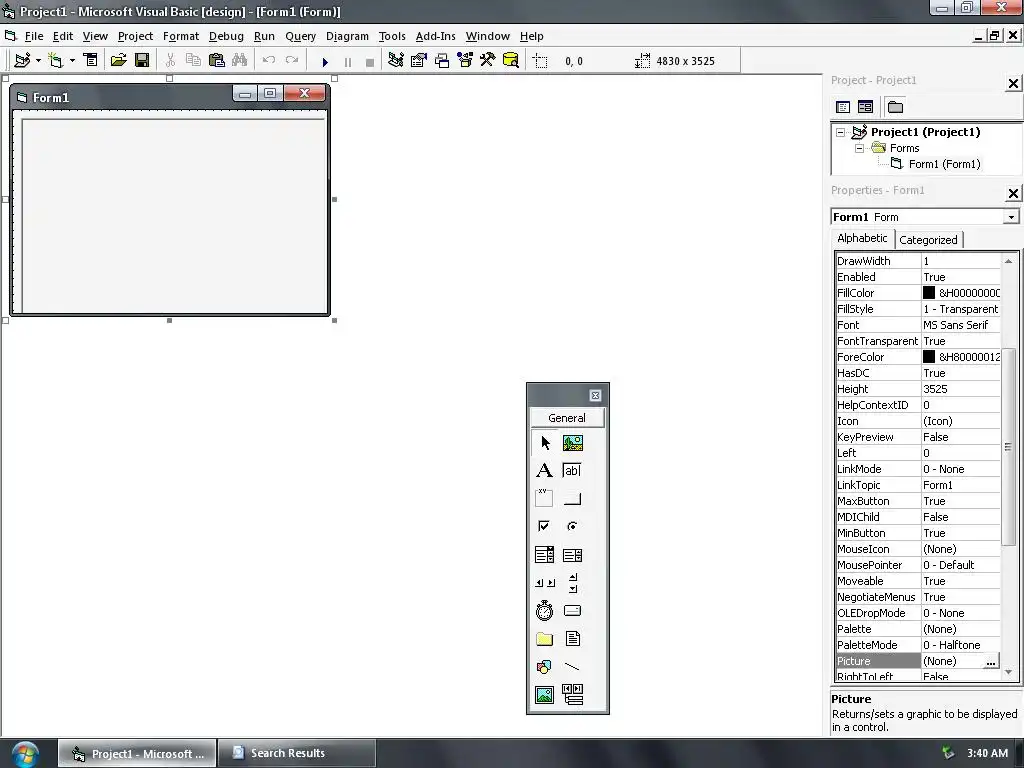Image resolution: width=1024 pixels, height=768 pixels.
Task: Toggle the Toolbox using hammer-and-wrench icon
Action: (487, 61)
